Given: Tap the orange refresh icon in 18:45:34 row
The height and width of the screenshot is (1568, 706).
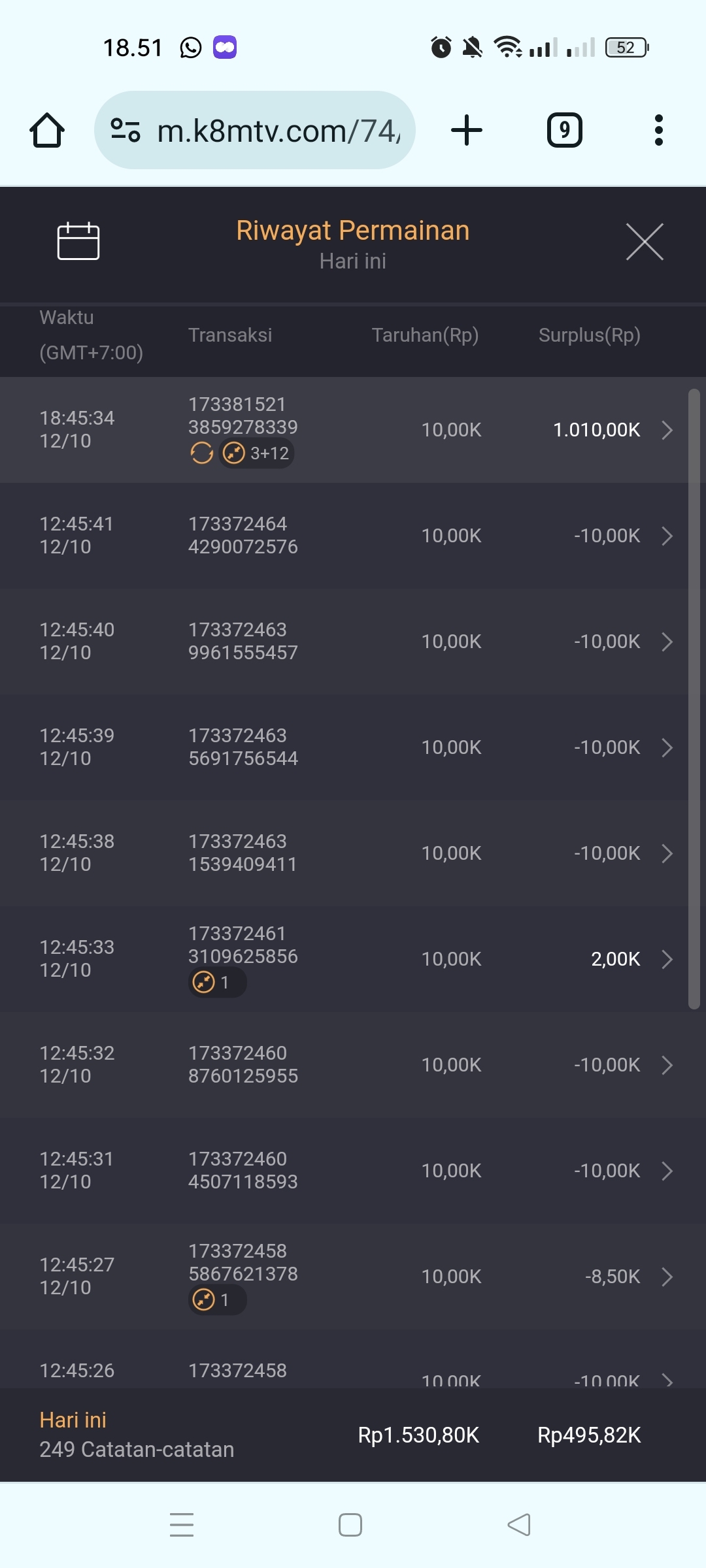Looking at the screenshot, I should coord(201,453).
